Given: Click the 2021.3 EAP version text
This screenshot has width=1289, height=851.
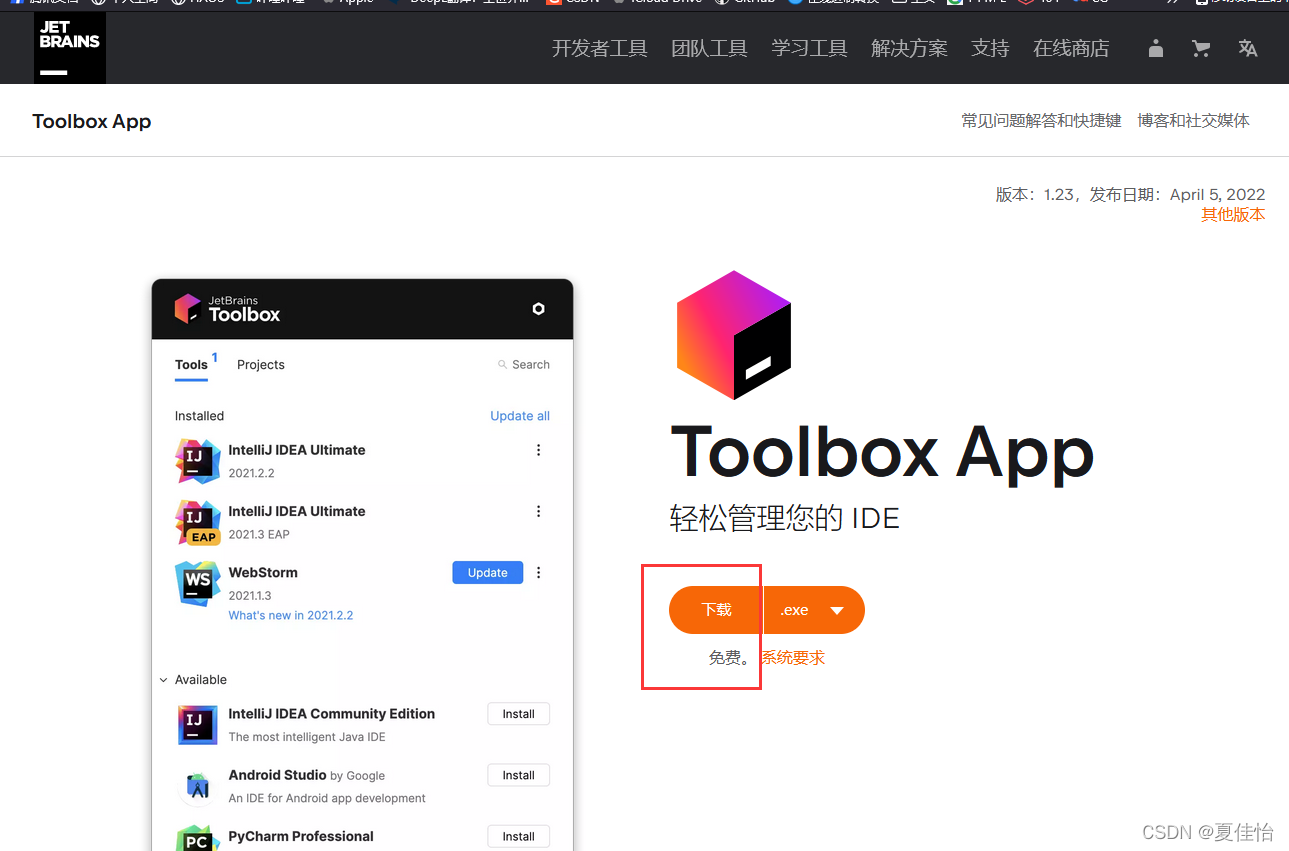Looking at the screenshot, I should coord(259,535).
